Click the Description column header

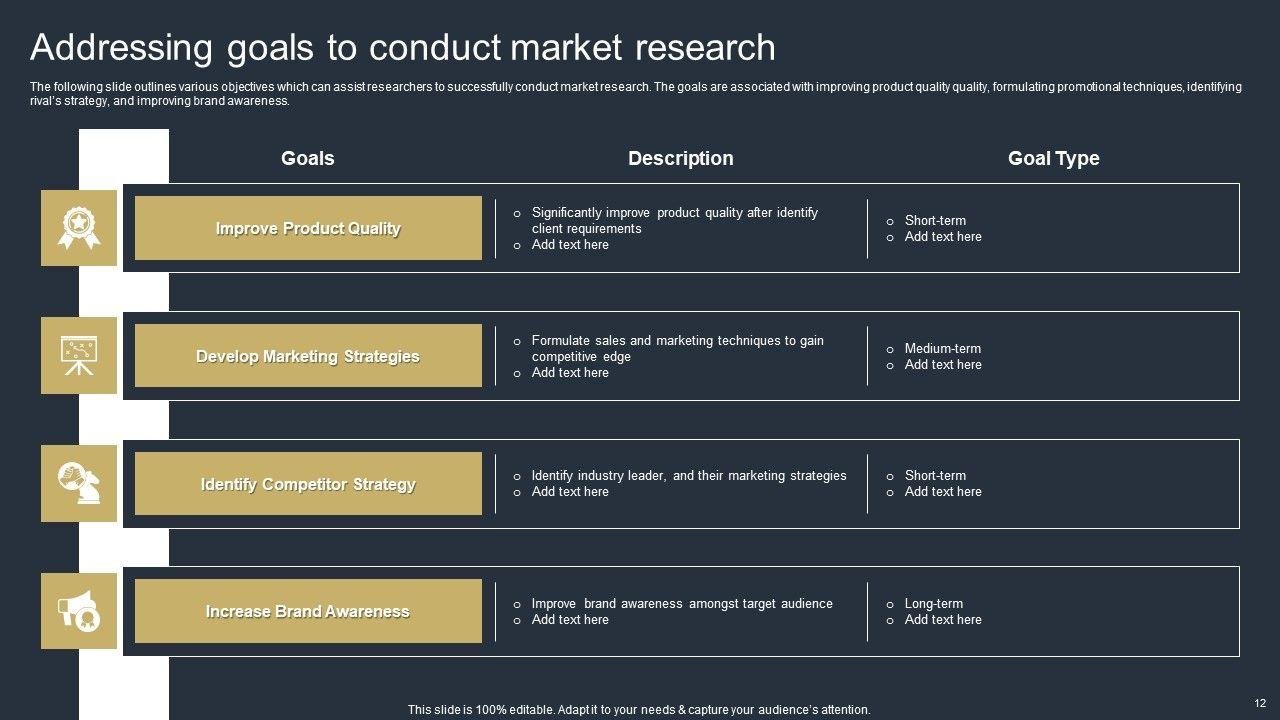680,158
